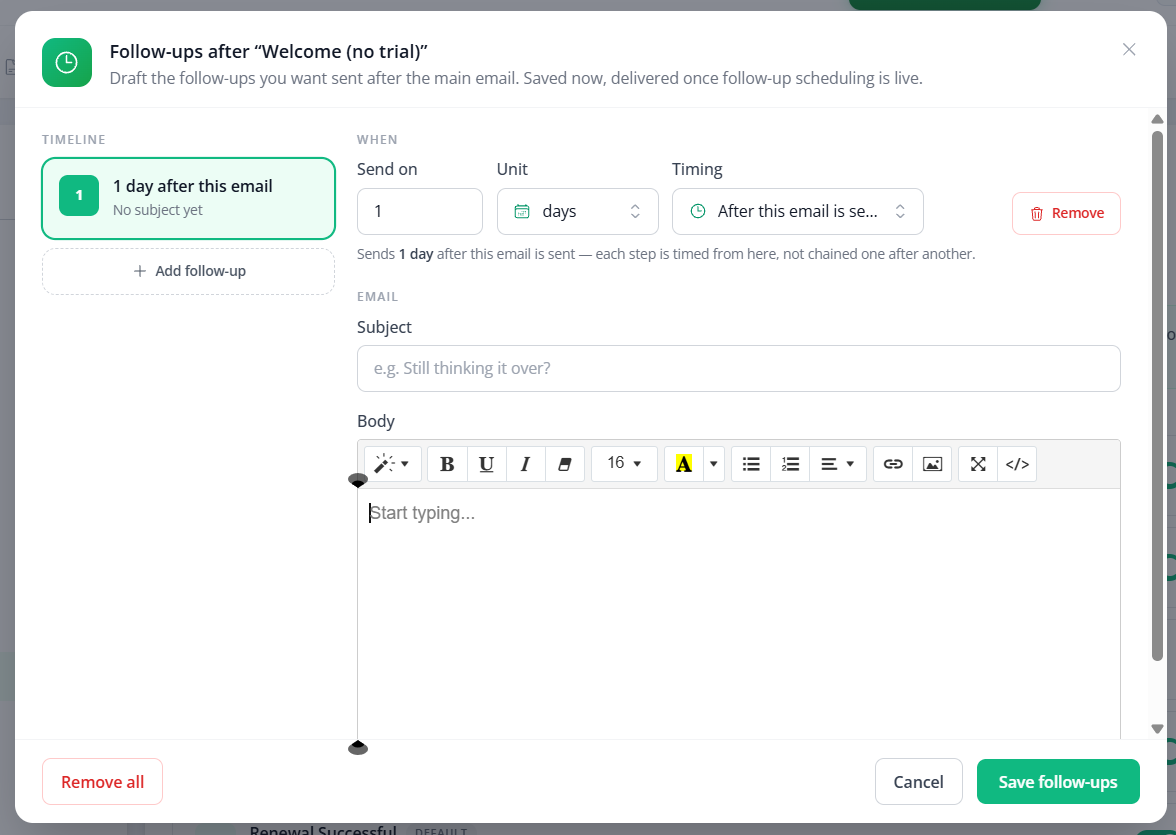Switch editor to fullscreen mode
This screenshot has width=1176, height=835.
pos(978,464)
